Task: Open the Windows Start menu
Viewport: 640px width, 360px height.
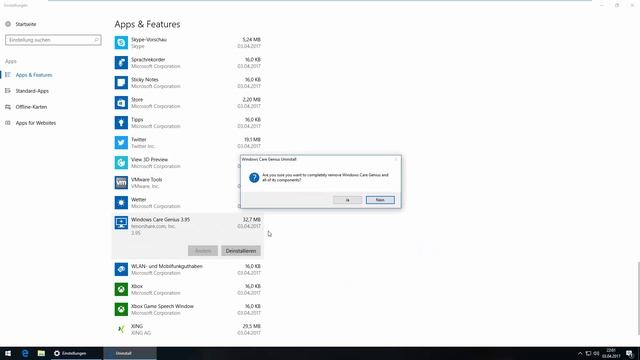Action: click(x=8, y=353)
